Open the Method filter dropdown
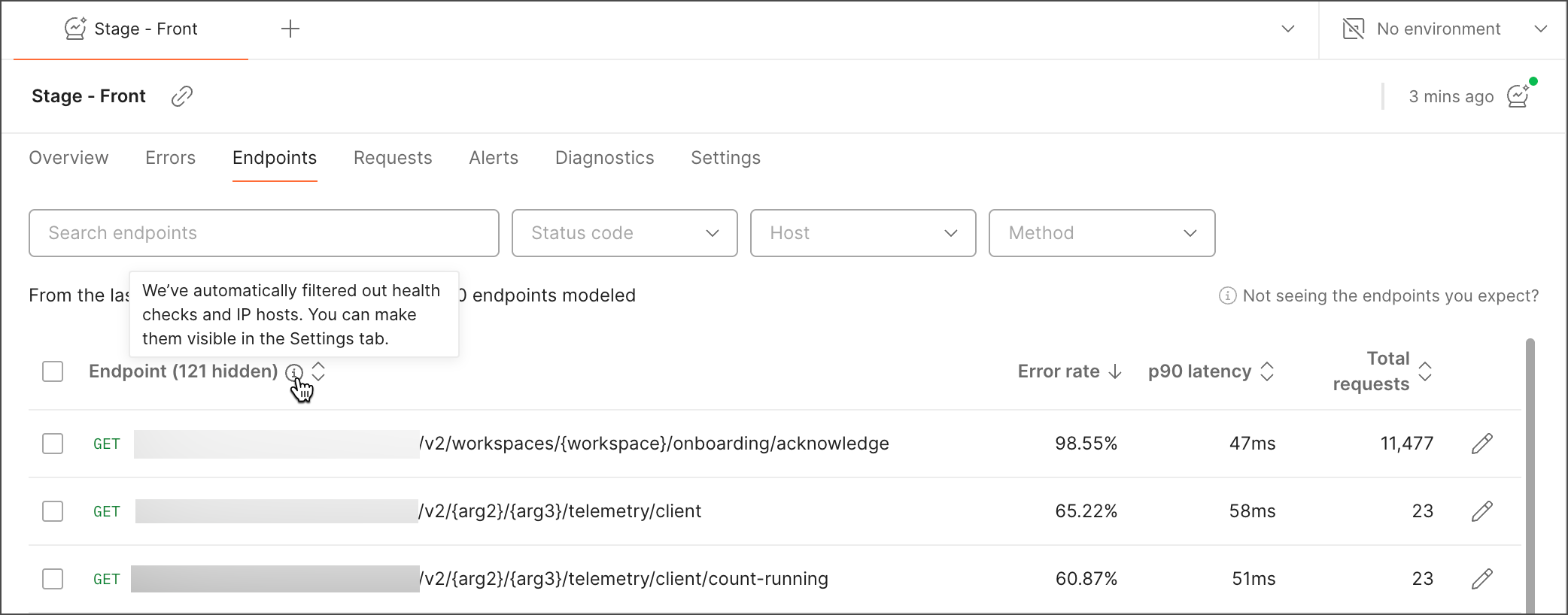This screenshot has height=615, width=1568. point(1102,233)
